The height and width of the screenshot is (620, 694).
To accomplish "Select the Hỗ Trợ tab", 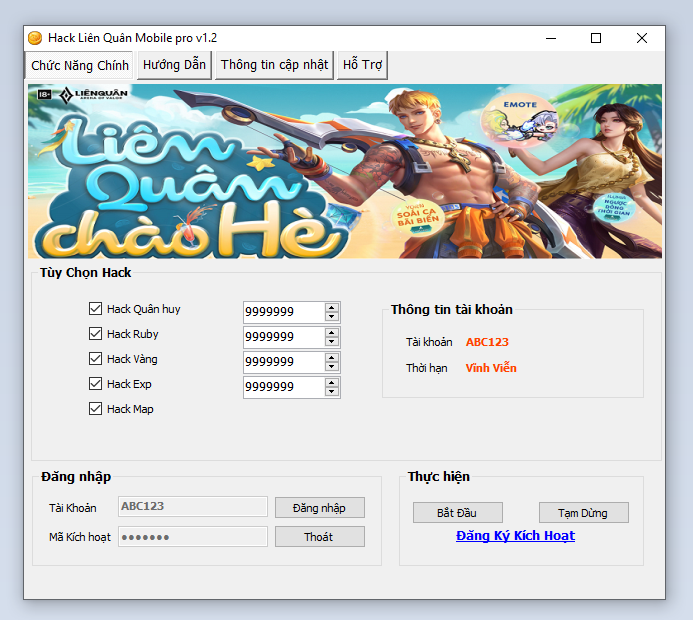I will click(363, 65).
